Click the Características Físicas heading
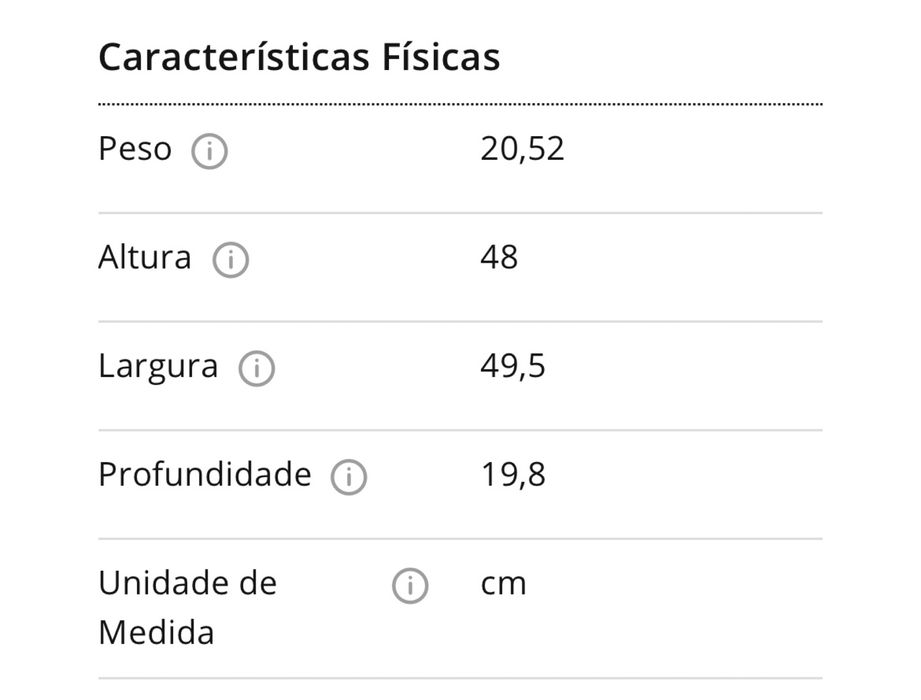Image resolution: width=921 pixels, height=700 pixels. 299,57
